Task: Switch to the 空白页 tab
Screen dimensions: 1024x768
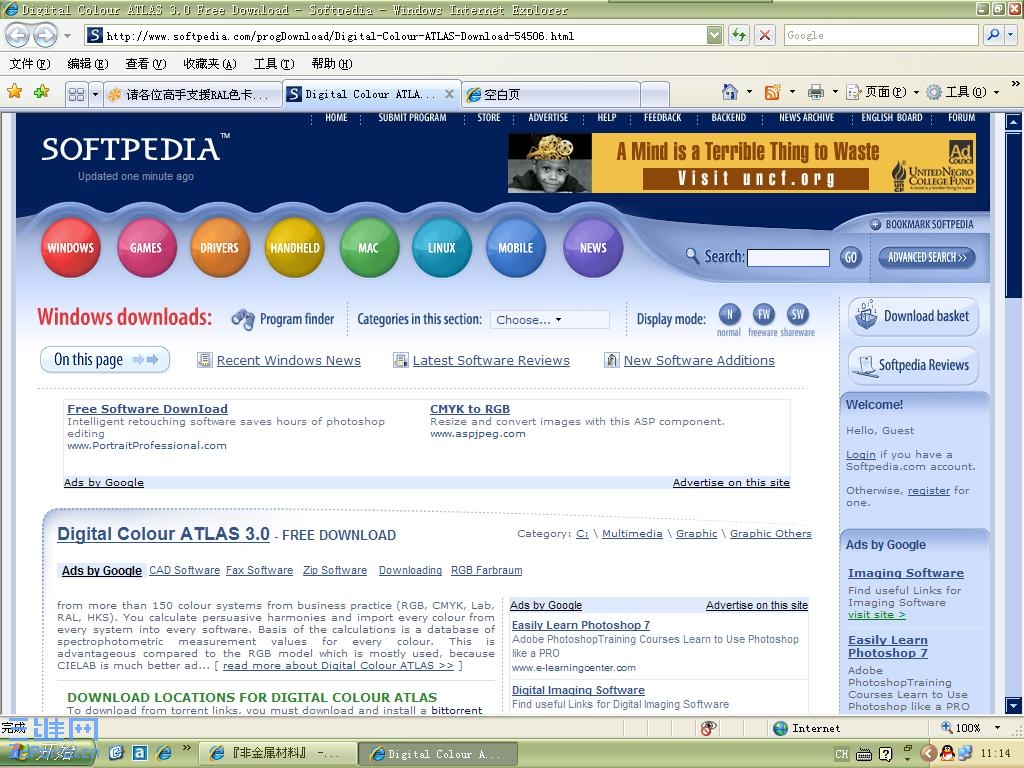Action: click(551, 95)
